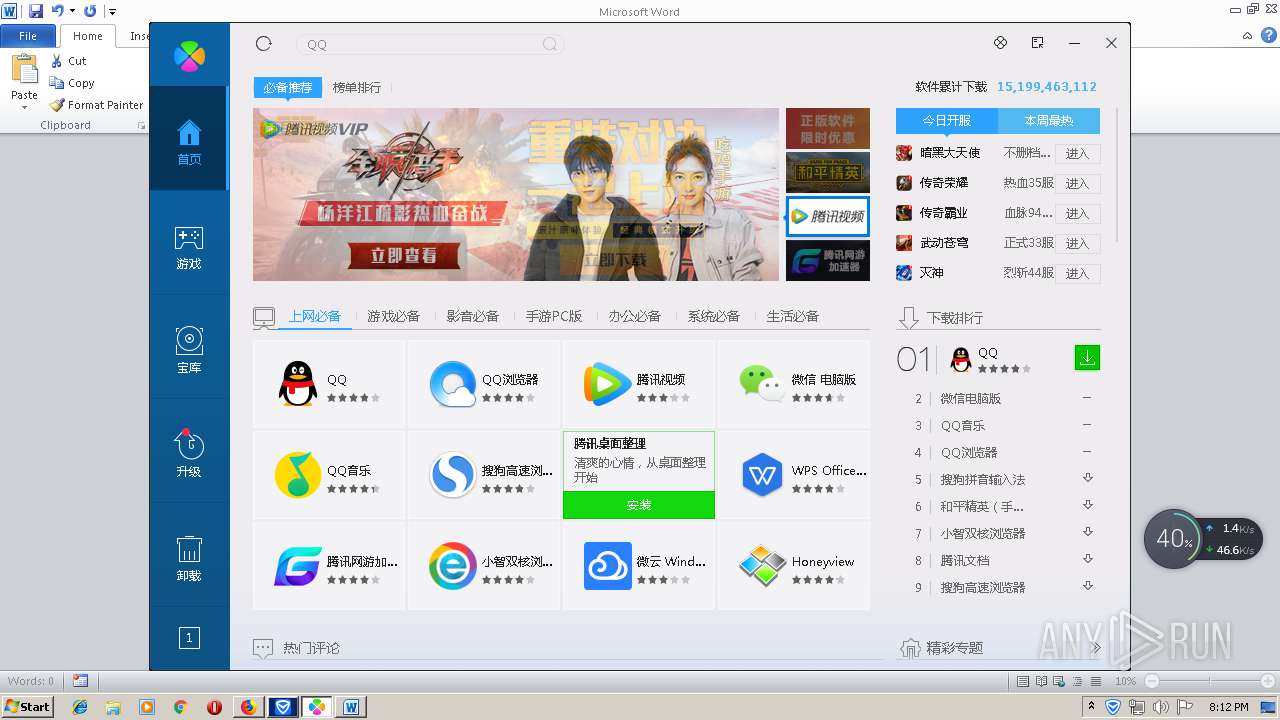Click the Word File tab

pyautogui.click(x=28, y=36)
